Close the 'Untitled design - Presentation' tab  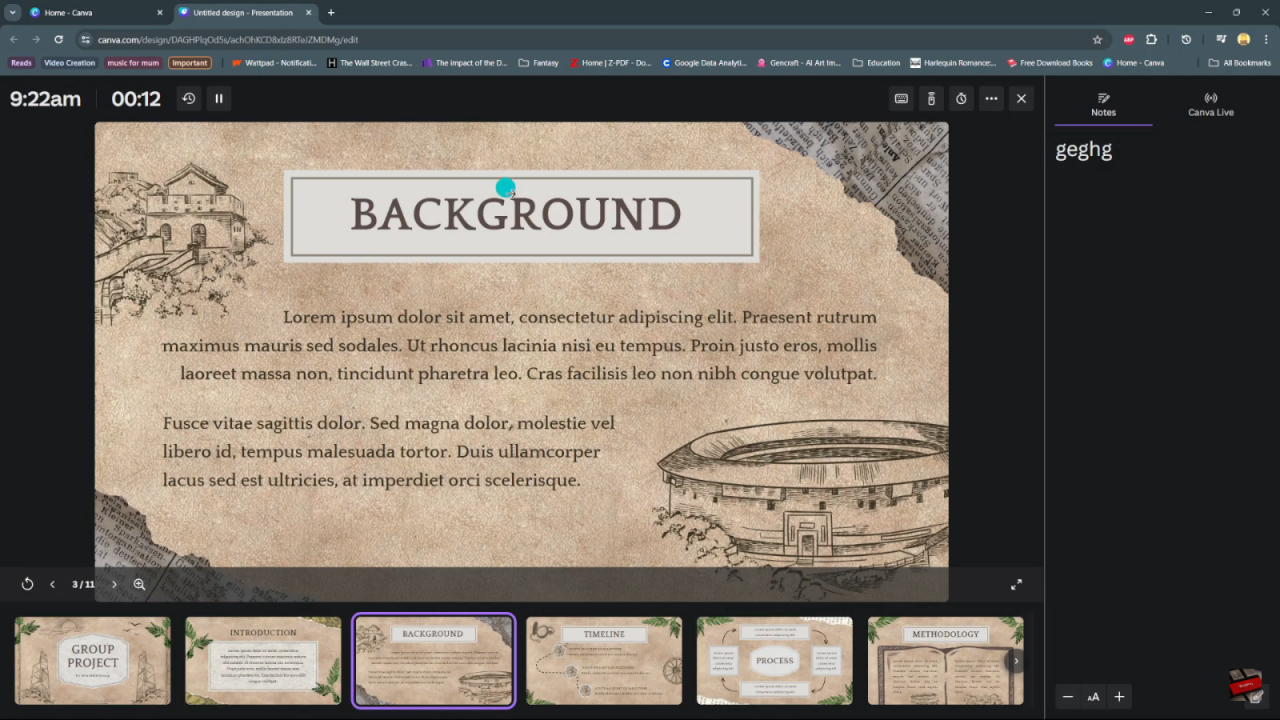[309, 13]
